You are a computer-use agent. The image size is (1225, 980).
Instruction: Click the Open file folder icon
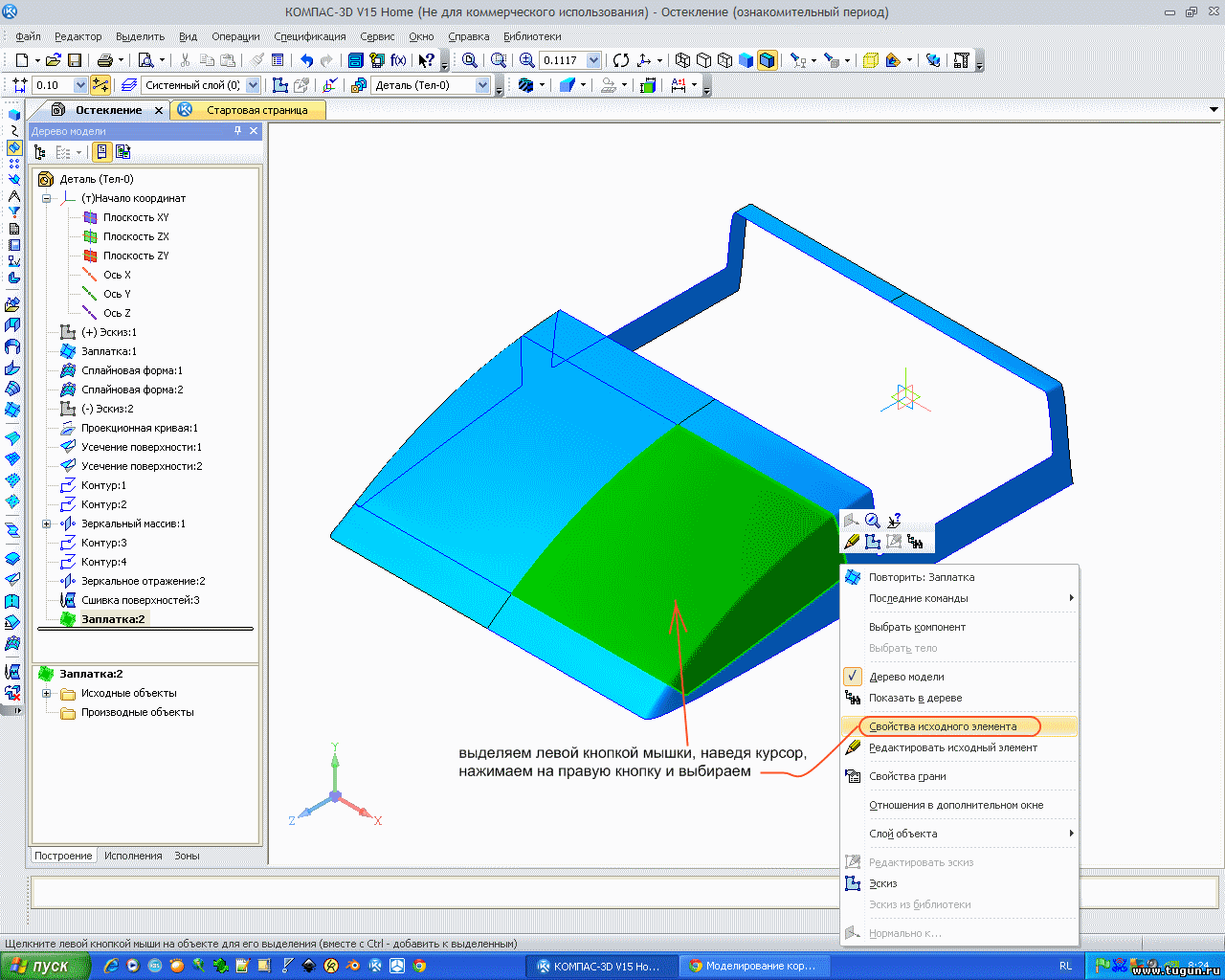(54, 60)
